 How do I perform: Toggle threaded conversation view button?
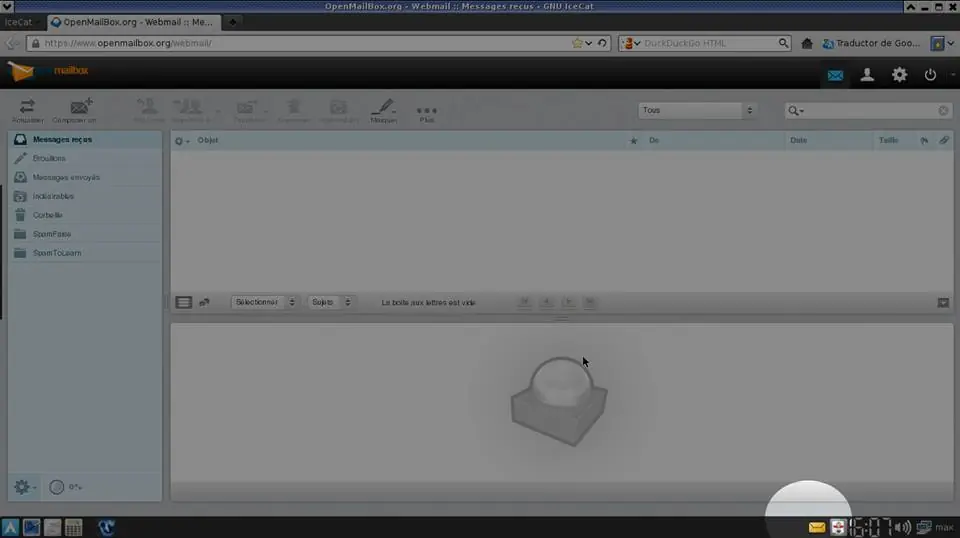point(204,302)
